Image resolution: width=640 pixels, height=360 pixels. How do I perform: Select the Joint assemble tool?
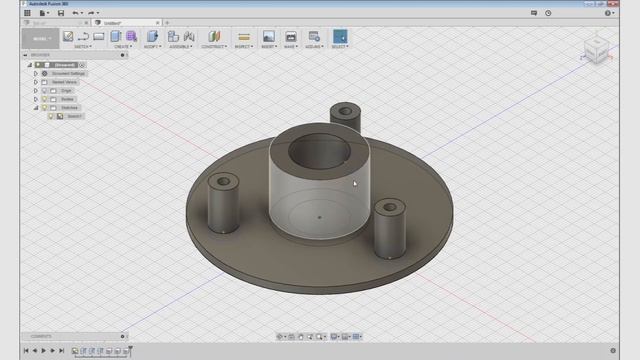pos(189,36)
